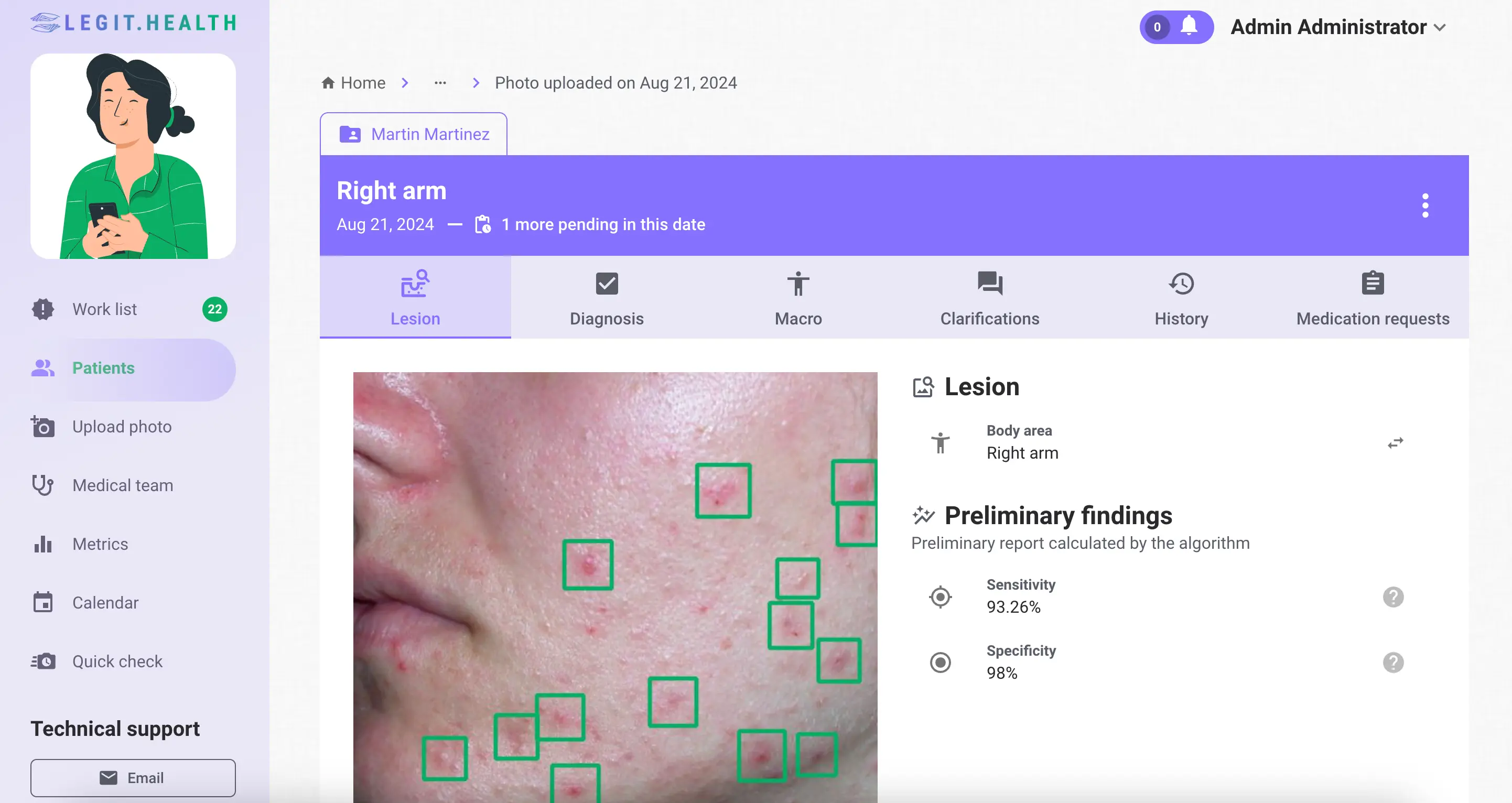Screen dimensions: 1512x803
Task: Select the Specificity round indicator
Action: (939, 662)
